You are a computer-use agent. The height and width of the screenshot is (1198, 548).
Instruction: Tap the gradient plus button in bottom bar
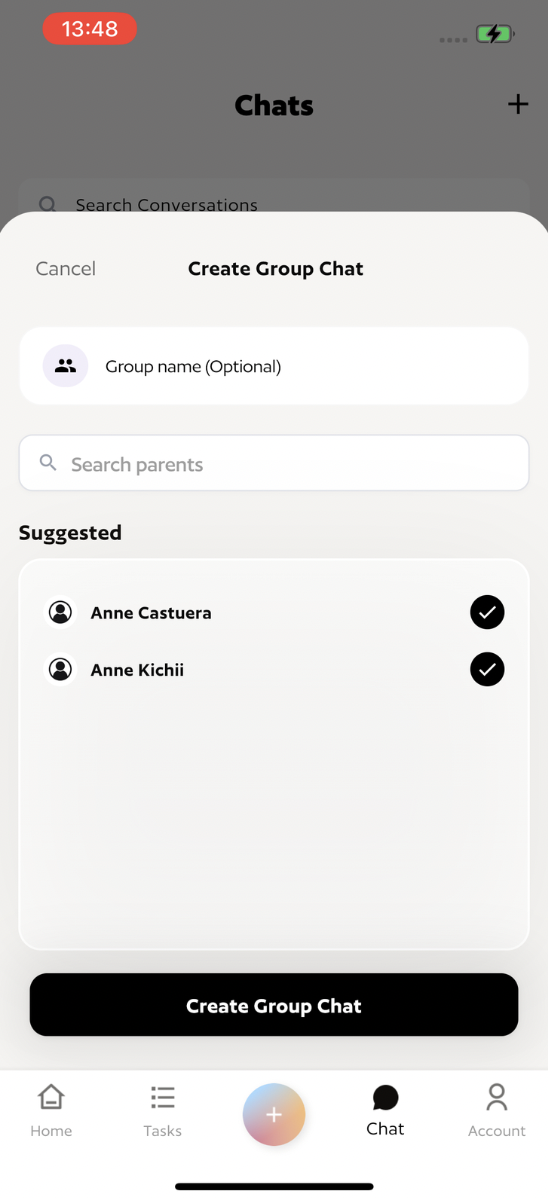click(x=274, y=1115)
